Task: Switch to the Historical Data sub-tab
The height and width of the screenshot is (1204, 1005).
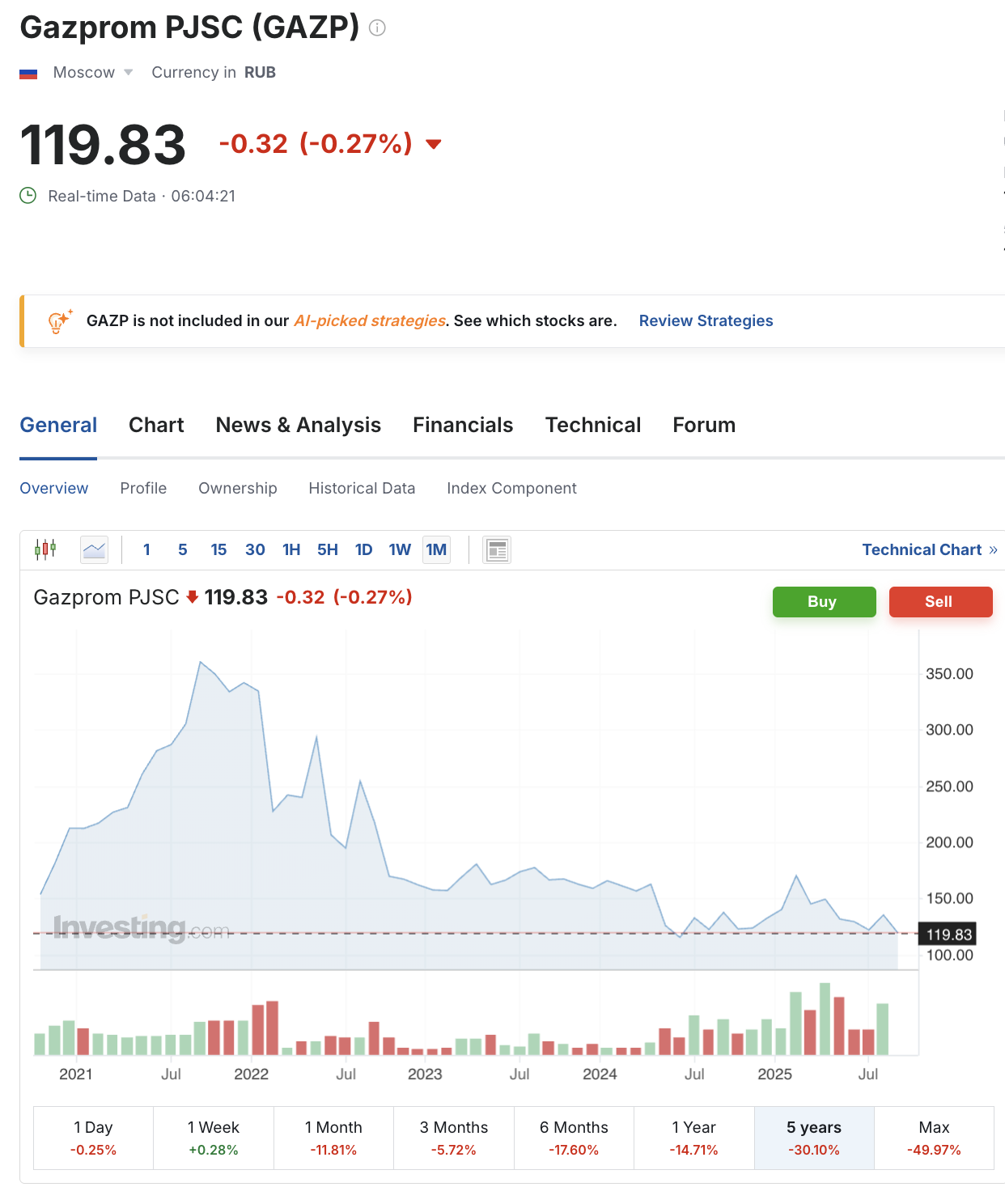Action: pos(362,489)
